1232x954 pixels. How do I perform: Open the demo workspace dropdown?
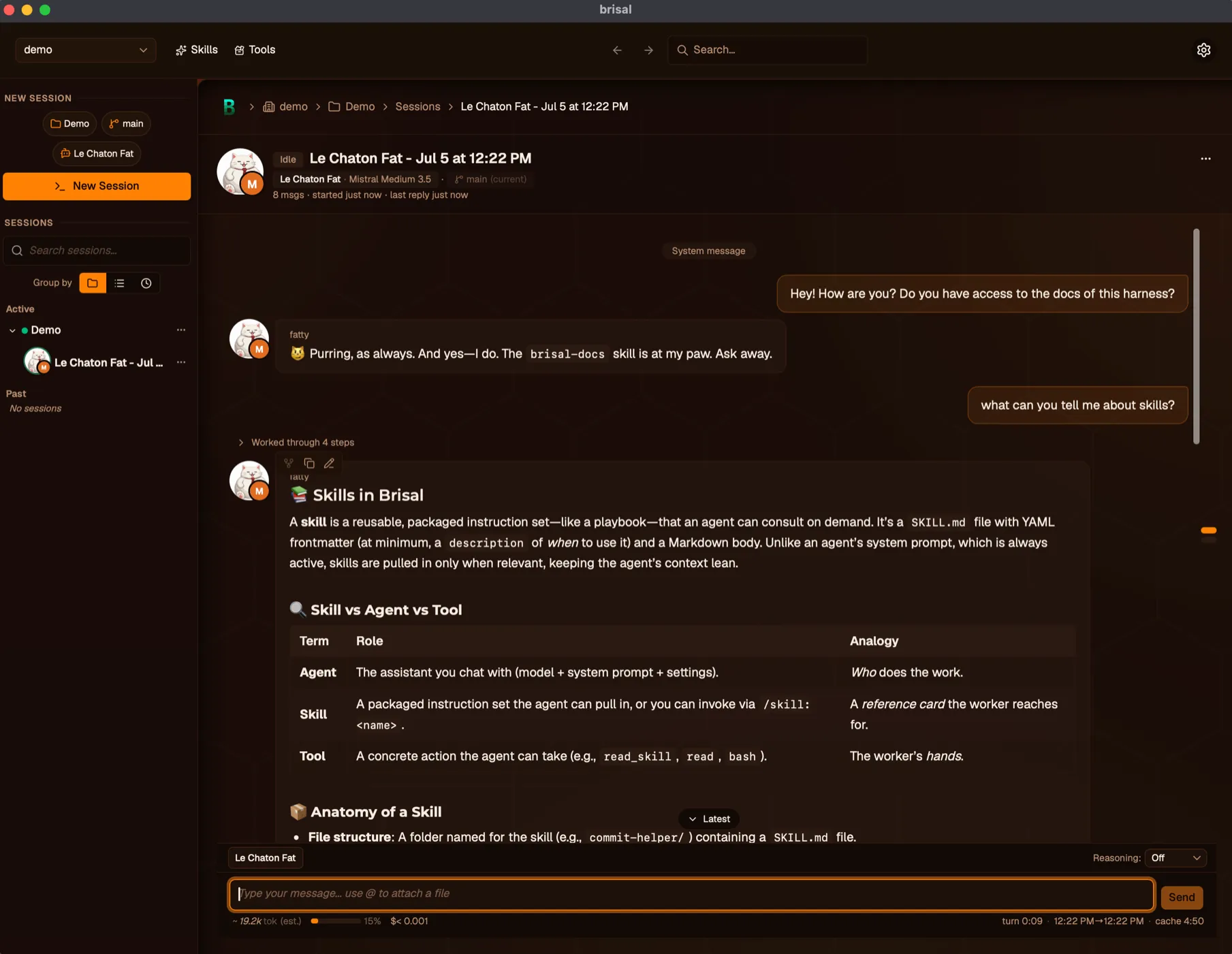coord(85,50)
